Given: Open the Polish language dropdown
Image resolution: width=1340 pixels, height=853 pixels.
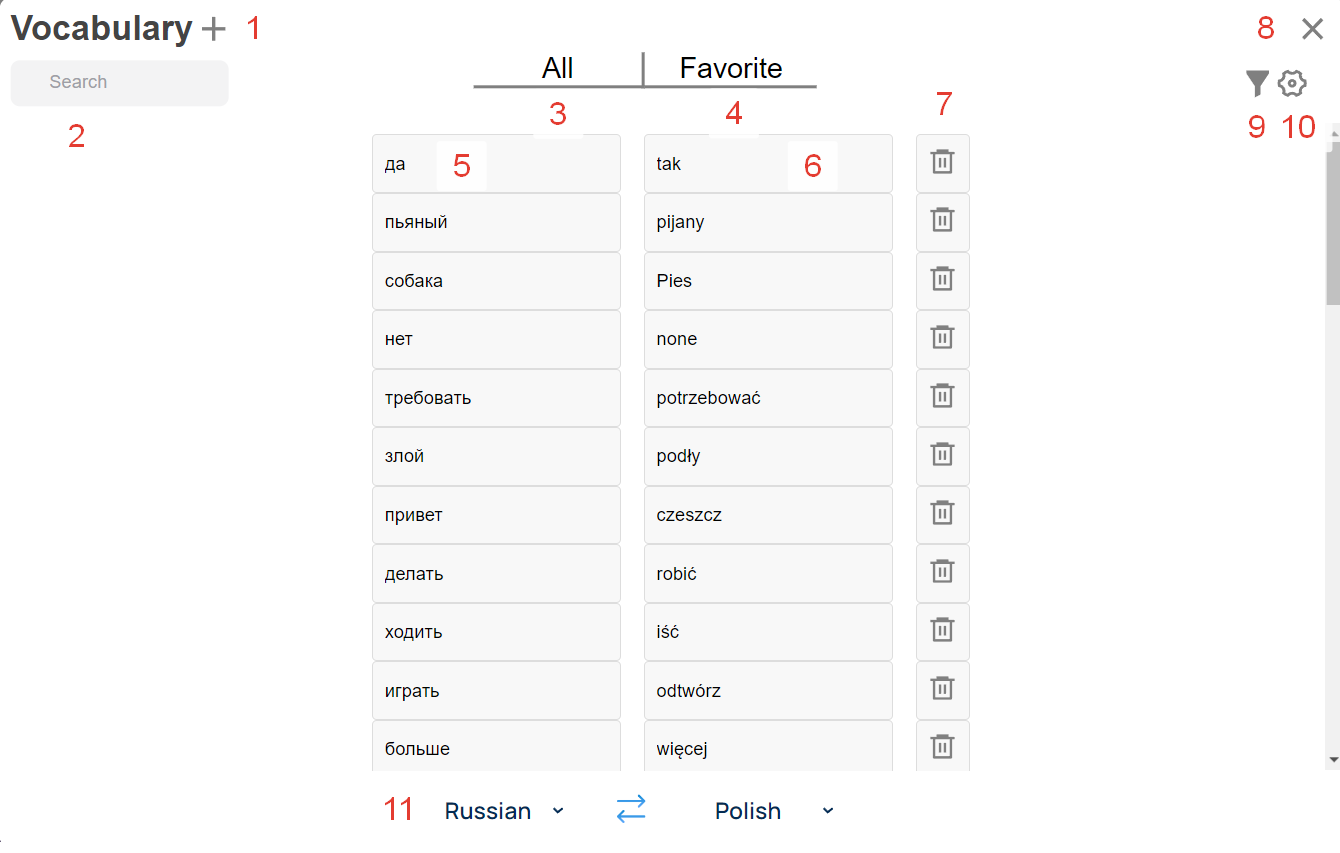Looking at the screenshot, I should (773, 810).
